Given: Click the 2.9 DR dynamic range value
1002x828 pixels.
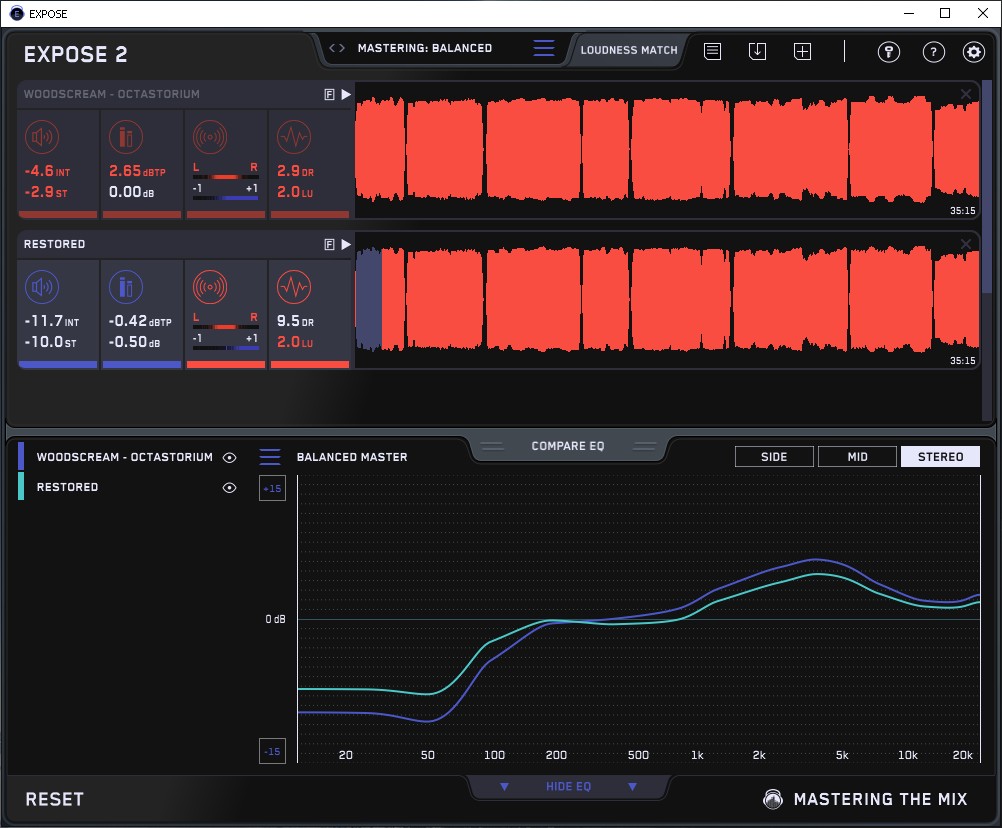Looking at the screenshot, I should [295, 171].
